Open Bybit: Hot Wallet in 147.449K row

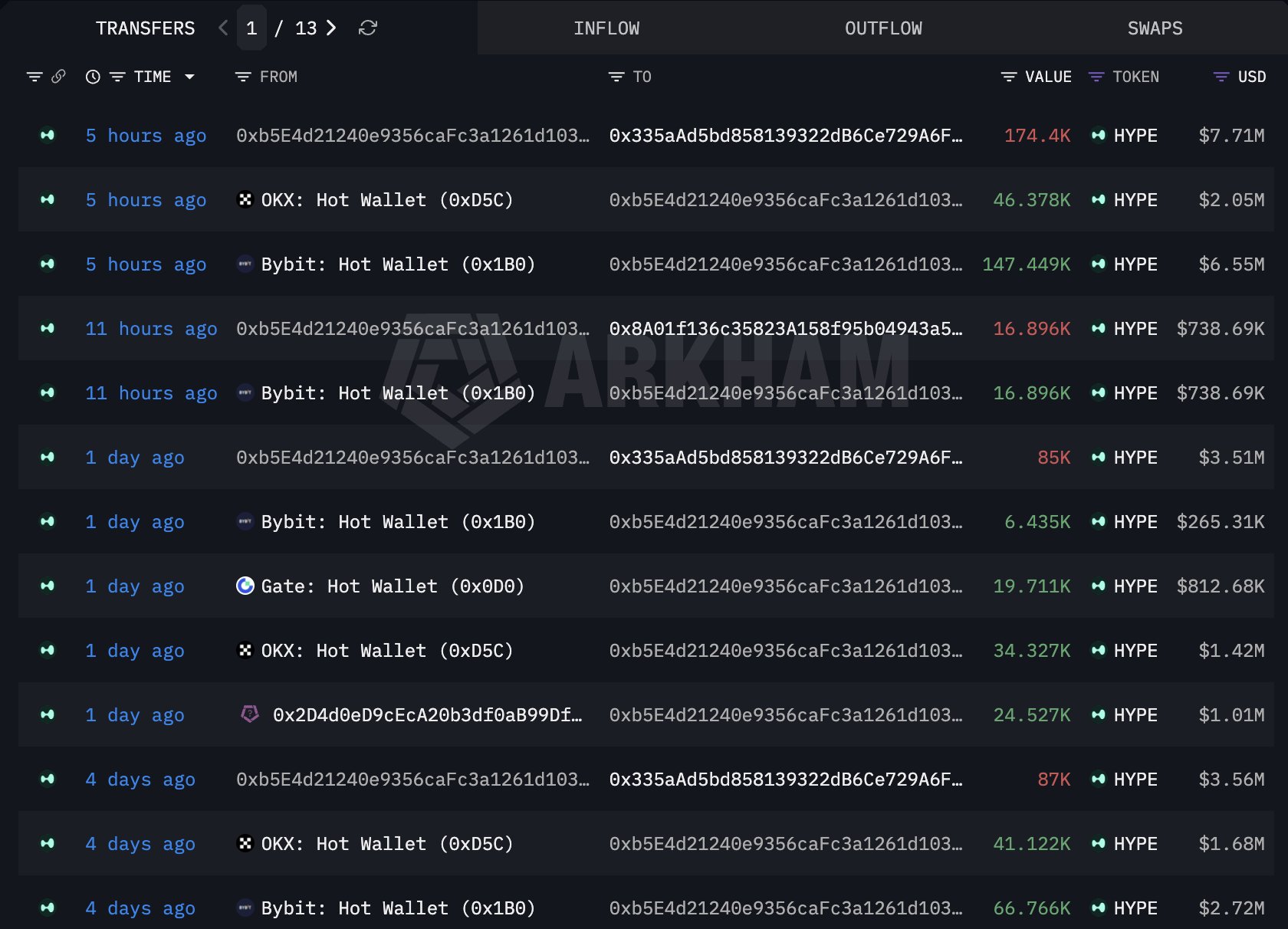(x=398, y=264)
